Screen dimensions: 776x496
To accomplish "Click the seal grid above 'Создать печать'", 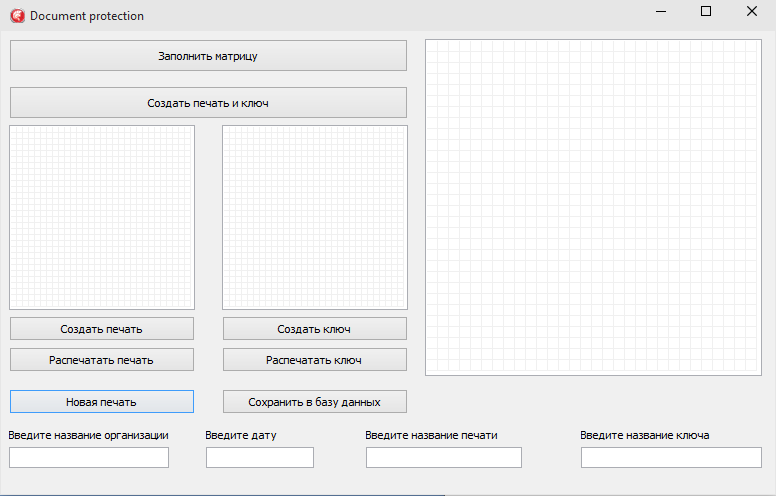I will [x=102, y=217].
